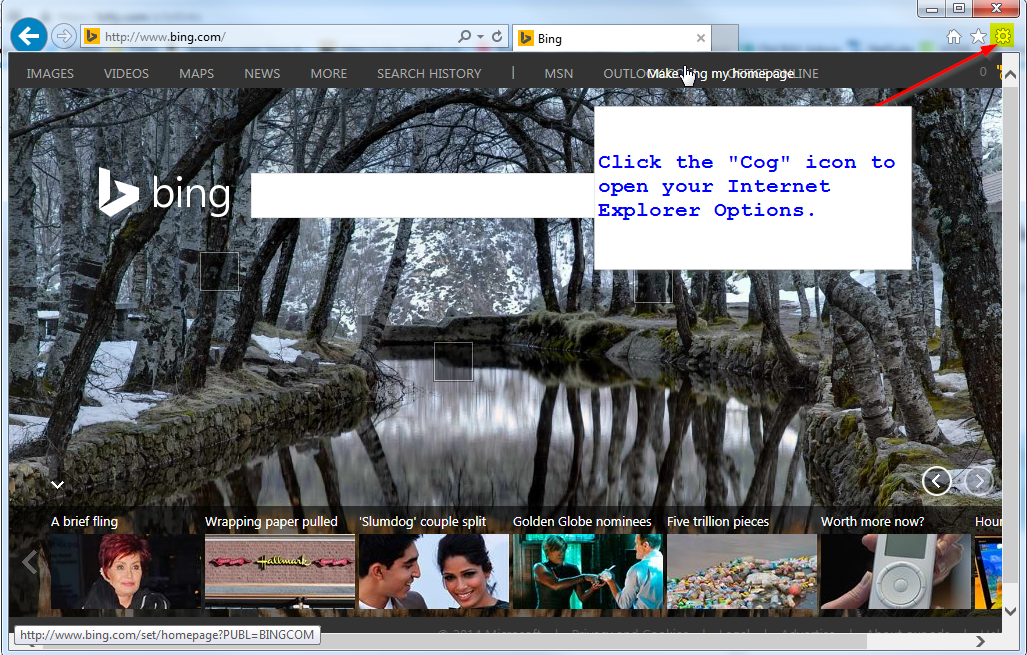Select the Bing browser tab
Screen dimensions: 1027x655
[x=612, y=39]
